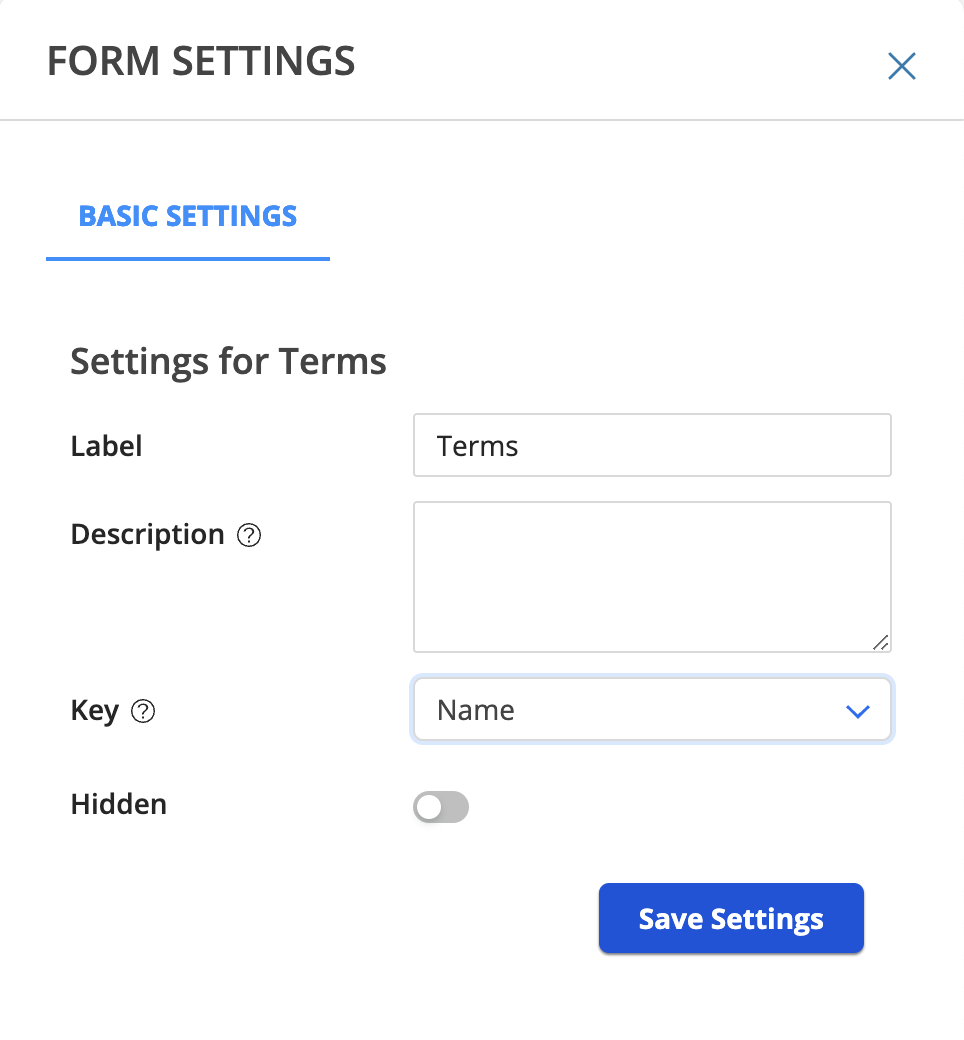
Task: Click the dropdown chevron beside Name
Action: (x=857, y=711)
